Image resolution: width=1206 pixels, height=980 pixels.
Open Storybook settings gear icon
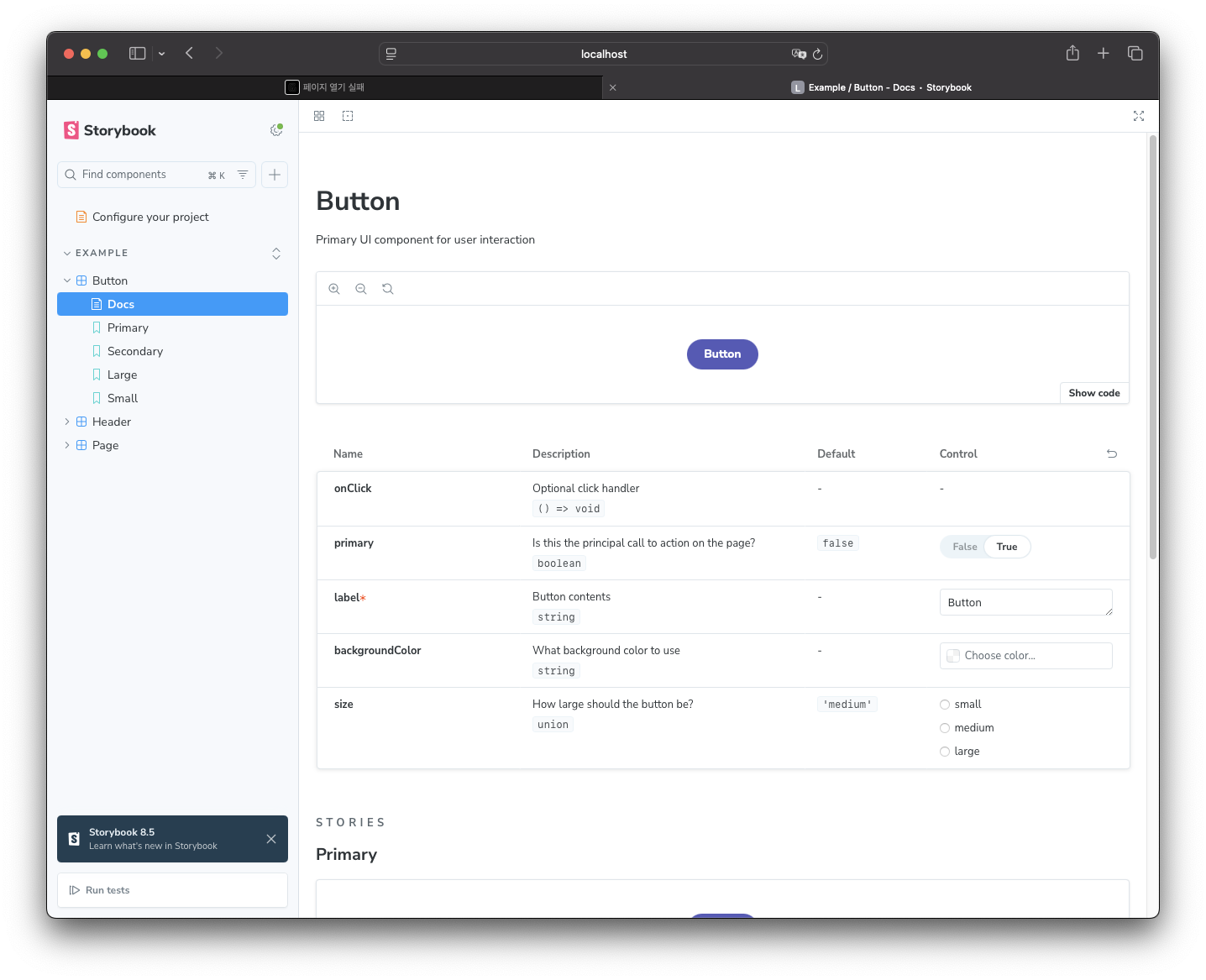[x=275, y=130]
